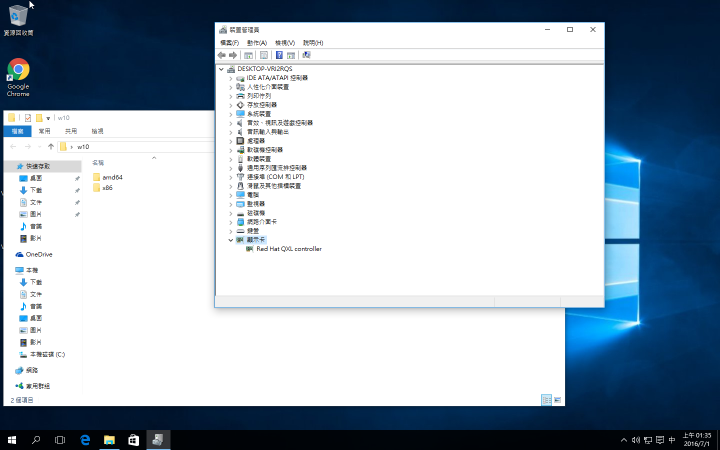720x450 pixels.
Task: Click the Explorer back navigation arrow
Action: pyautogui.click(x=13, y=147)
